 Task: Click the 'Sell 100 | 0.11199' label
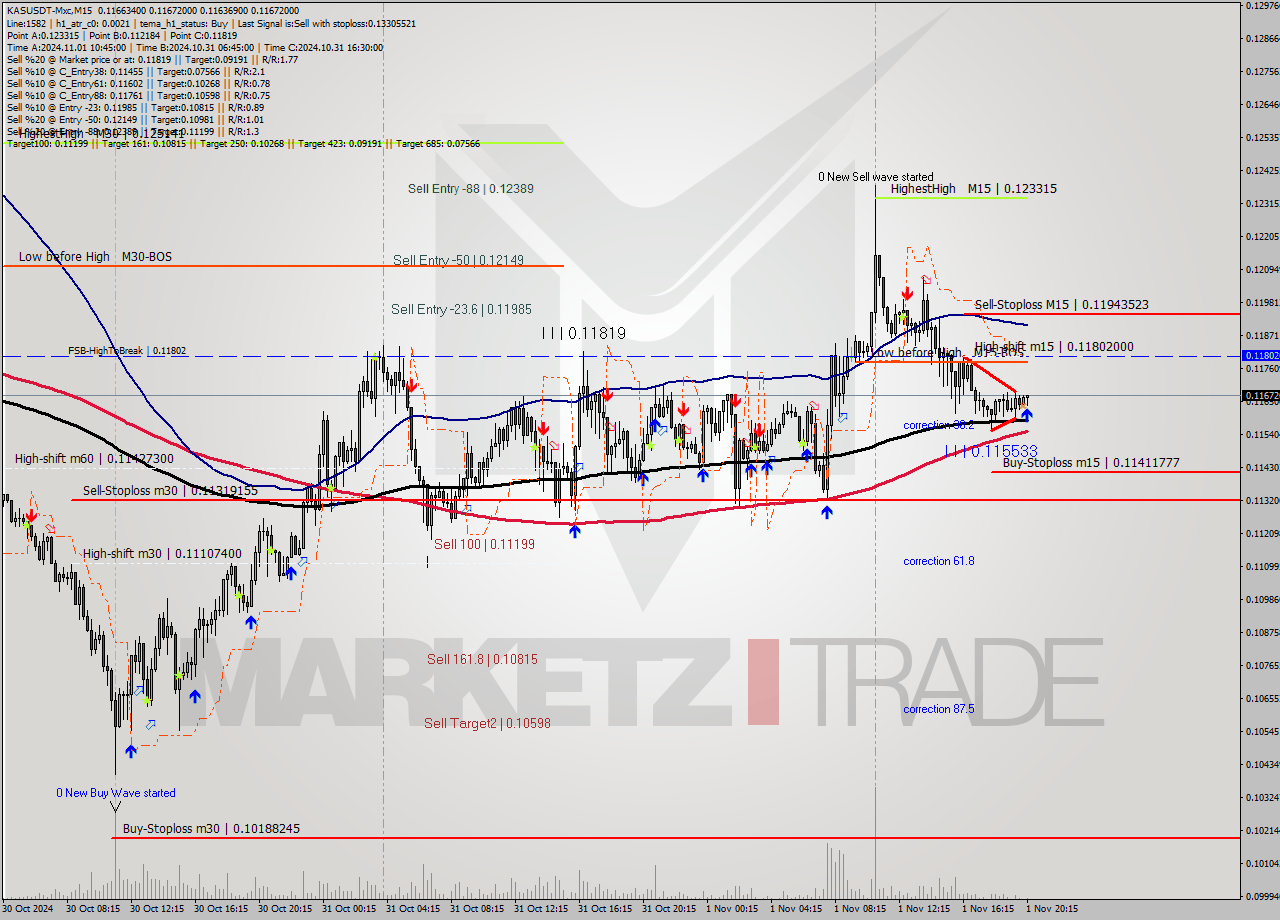tap(484, 544)
